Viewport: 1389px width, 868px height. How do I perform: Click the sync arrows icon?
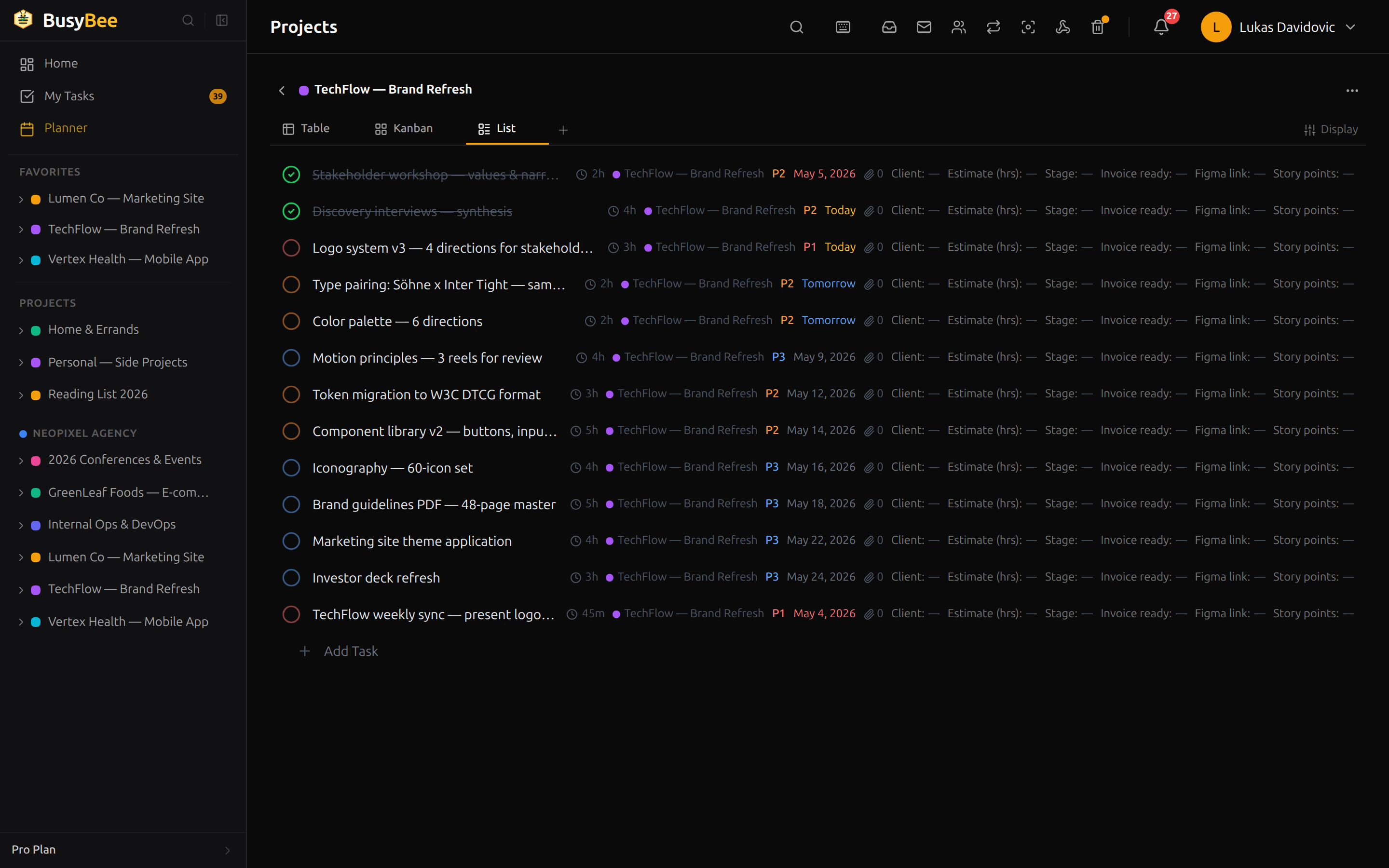(993, 27)
